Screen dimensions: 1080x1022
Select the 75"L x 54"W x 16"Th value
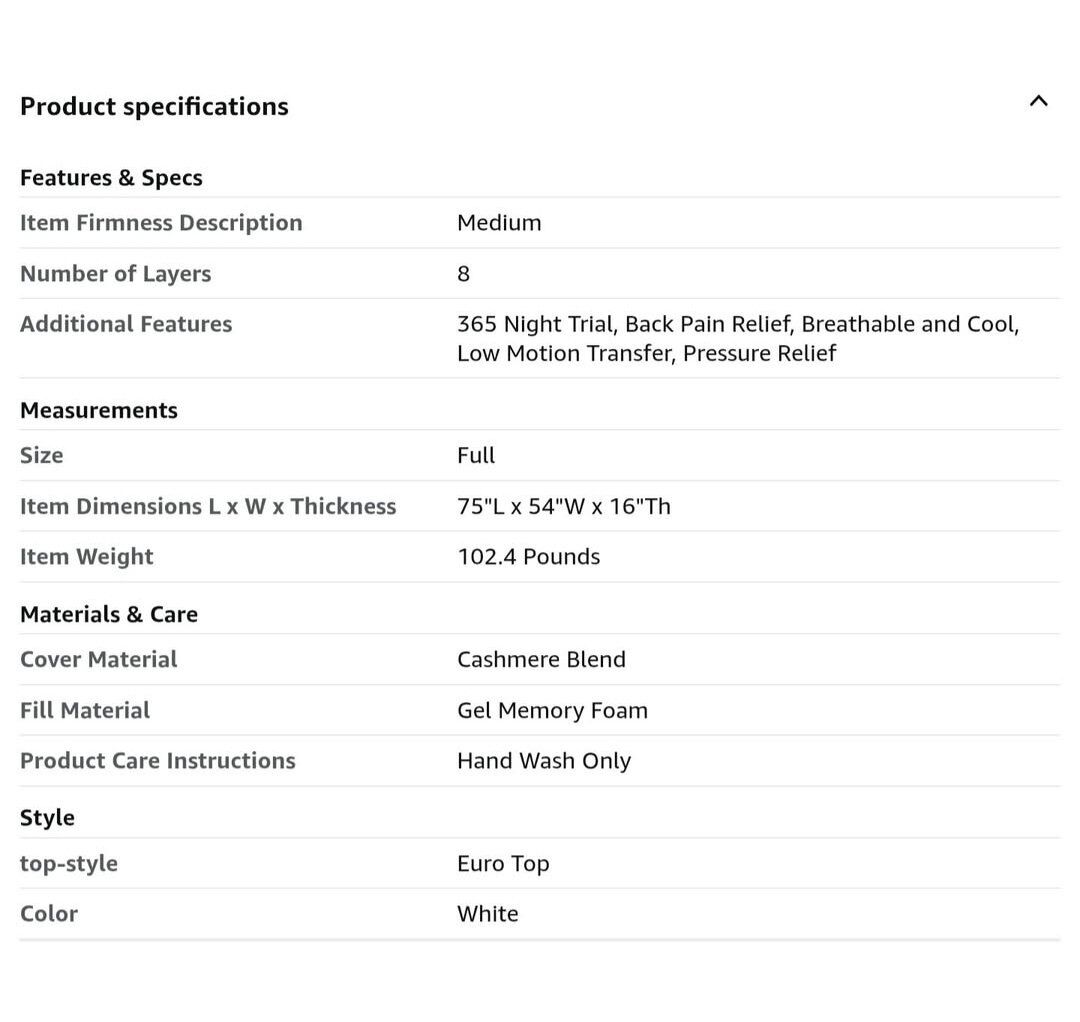(x=564, y=507)
